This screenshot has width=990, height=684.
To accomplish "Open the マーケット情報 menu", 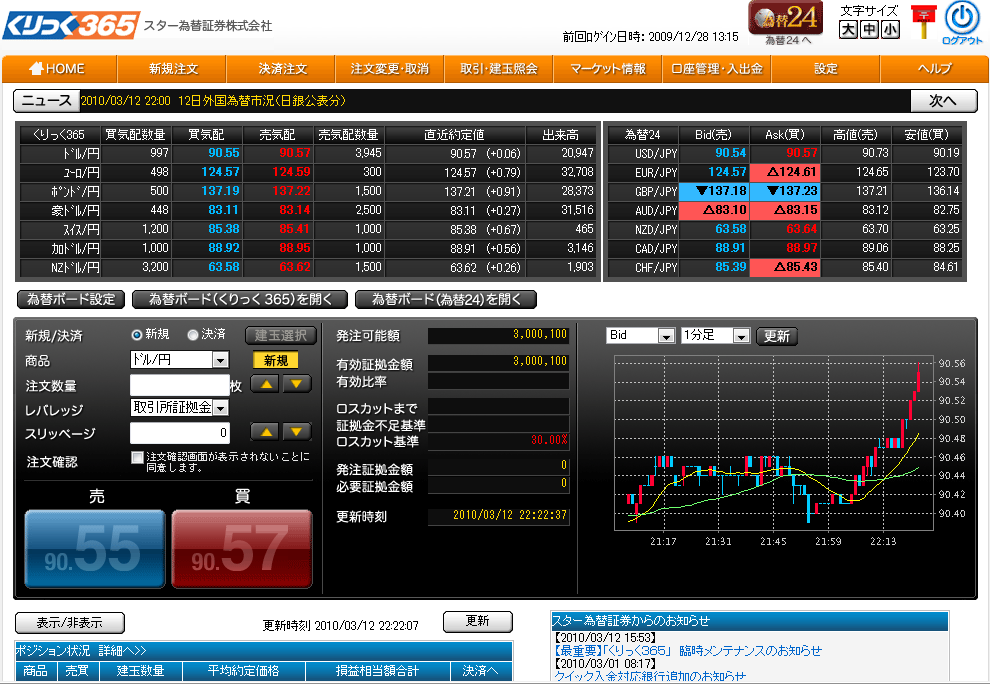I will (x=608, y=69).
